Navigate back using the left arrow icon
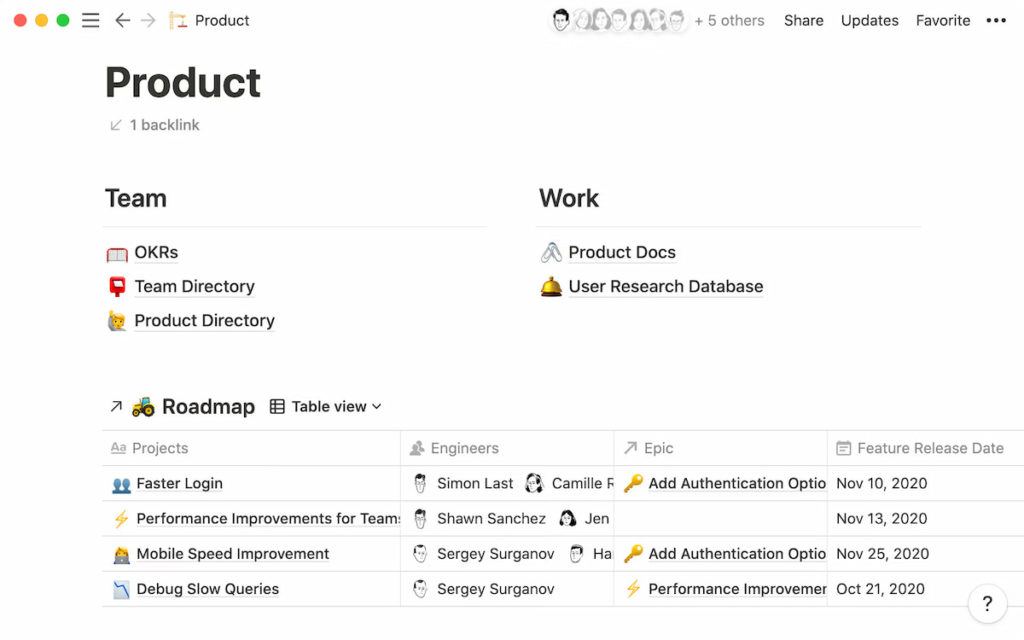 click(122, 20)
